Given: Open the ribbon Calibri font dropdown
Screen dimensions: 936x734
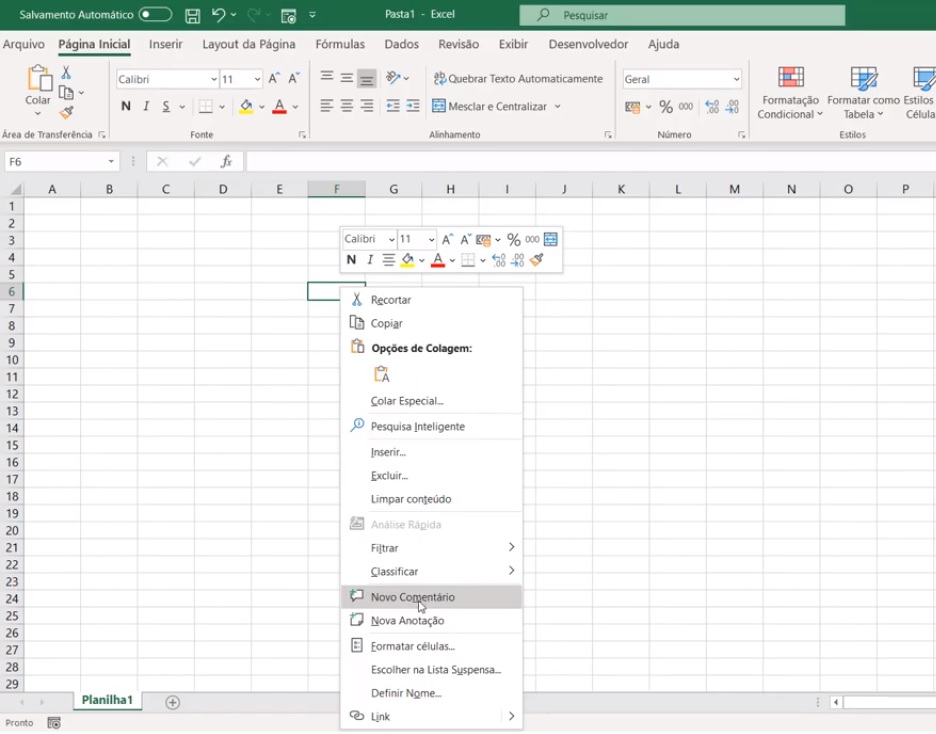Looking at the screenshot, I should [x=213, y=79].
